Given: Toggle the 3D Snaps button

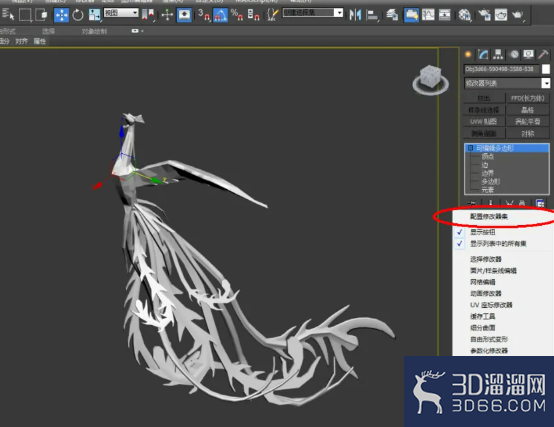Looking at the screenshot, I should 204,15.
